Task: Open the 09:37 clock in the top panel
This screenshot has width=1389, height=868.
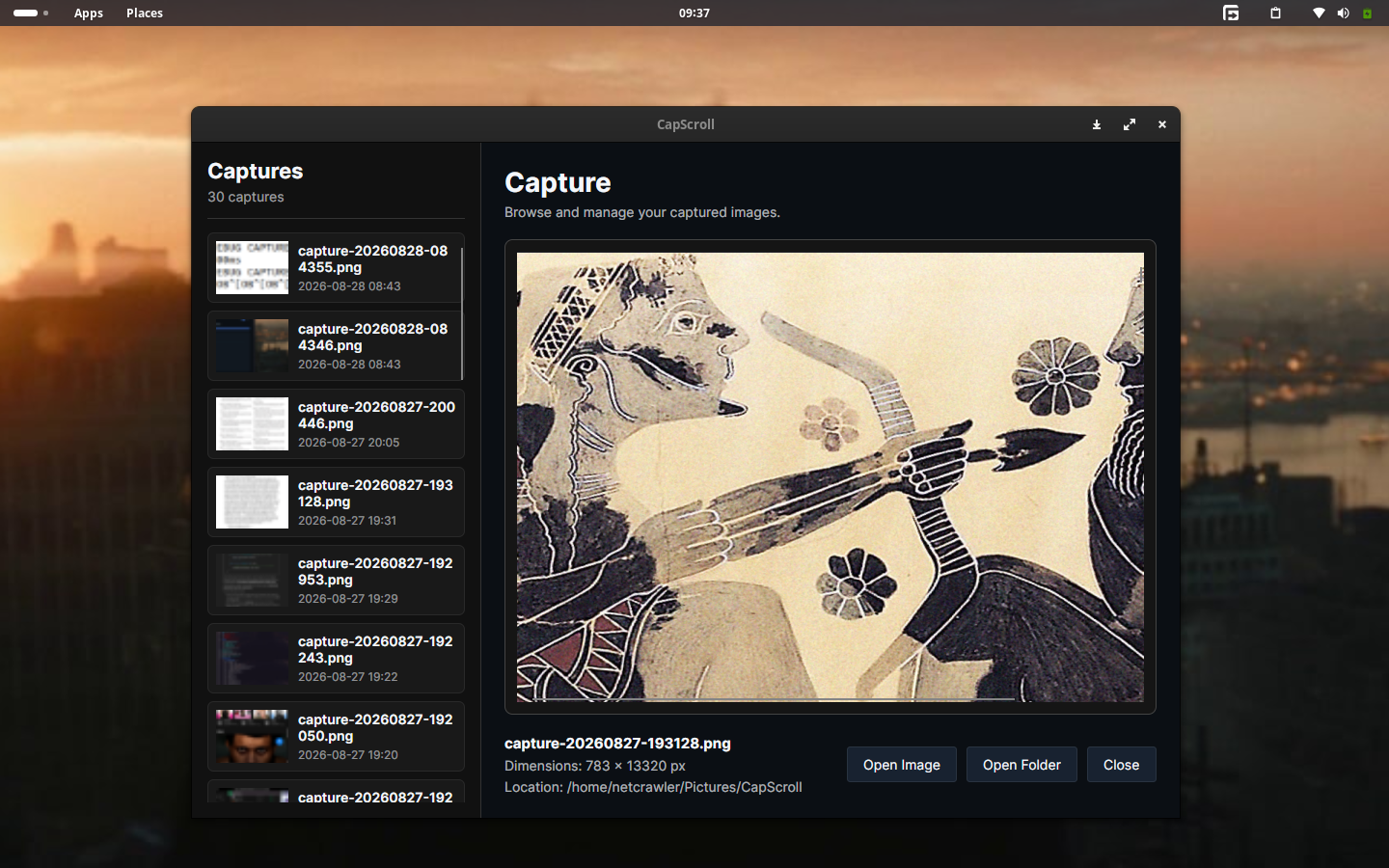Action: (694, 13)
